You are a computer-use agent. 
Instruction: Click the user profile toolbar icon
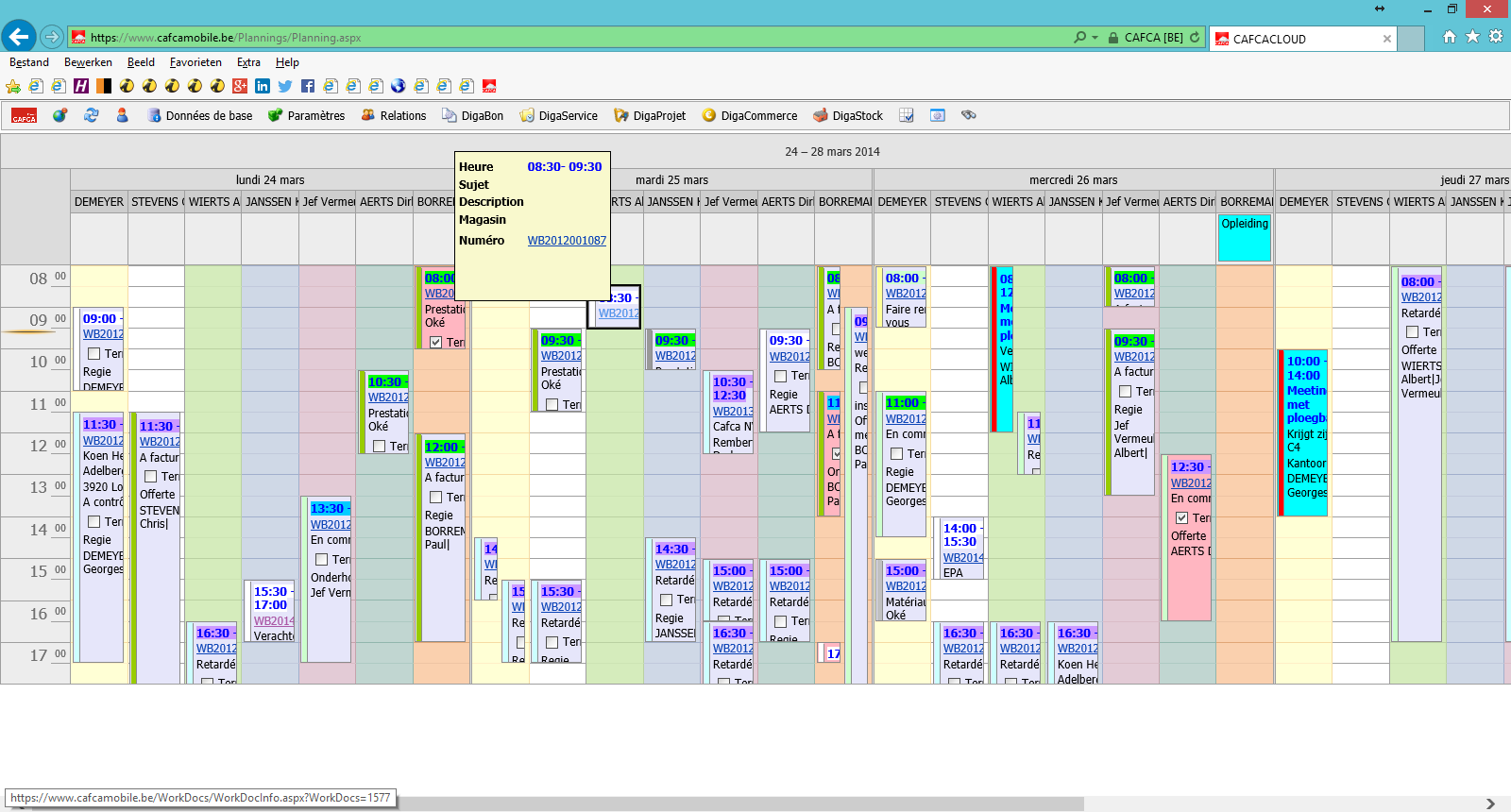tap(122, 115)
